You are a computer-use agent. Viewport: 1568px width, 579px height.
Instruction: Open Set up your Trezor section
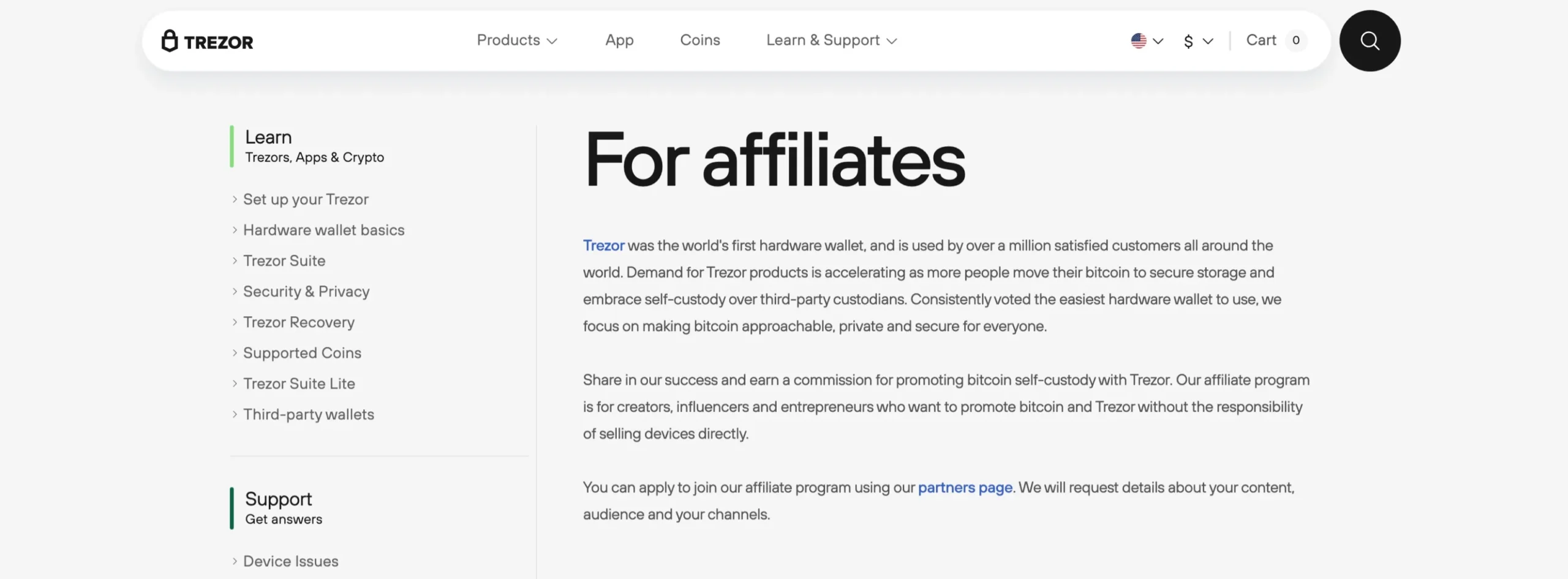306,200
